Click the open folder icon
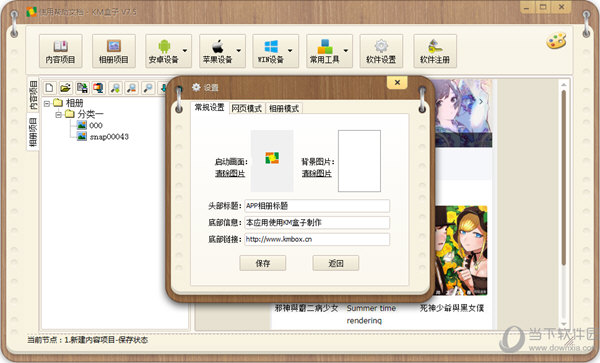The image size is (600, 363). coord(65,88)
